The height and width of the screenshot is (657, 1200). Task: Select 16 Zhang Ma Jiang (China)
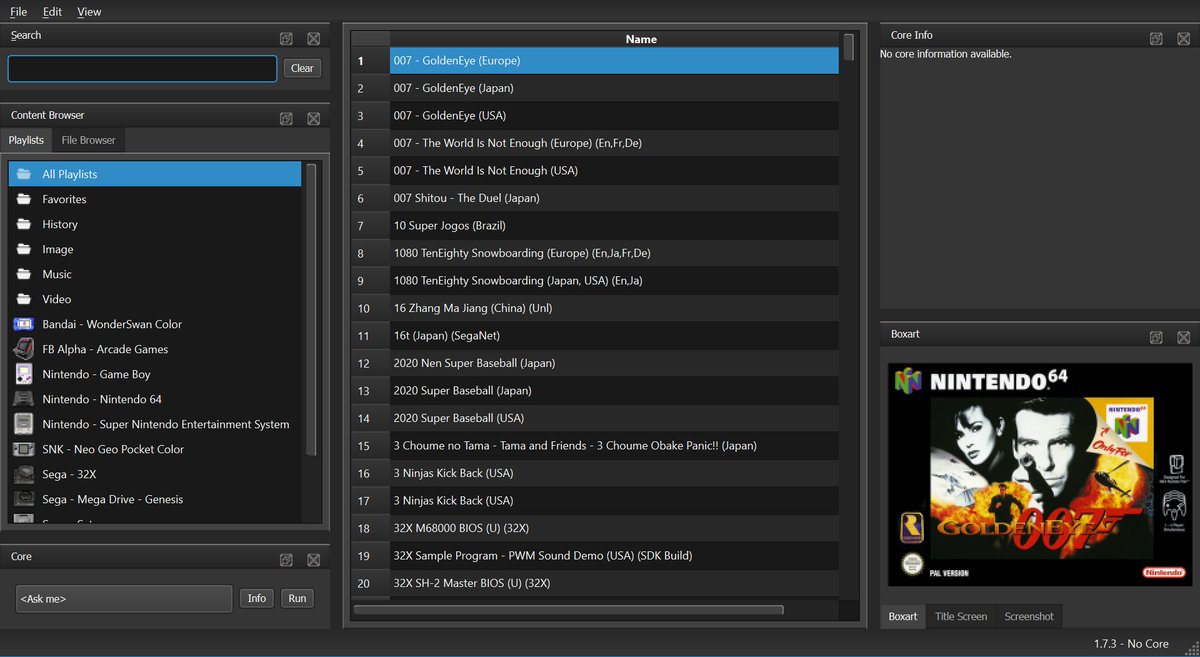point(614,308)
